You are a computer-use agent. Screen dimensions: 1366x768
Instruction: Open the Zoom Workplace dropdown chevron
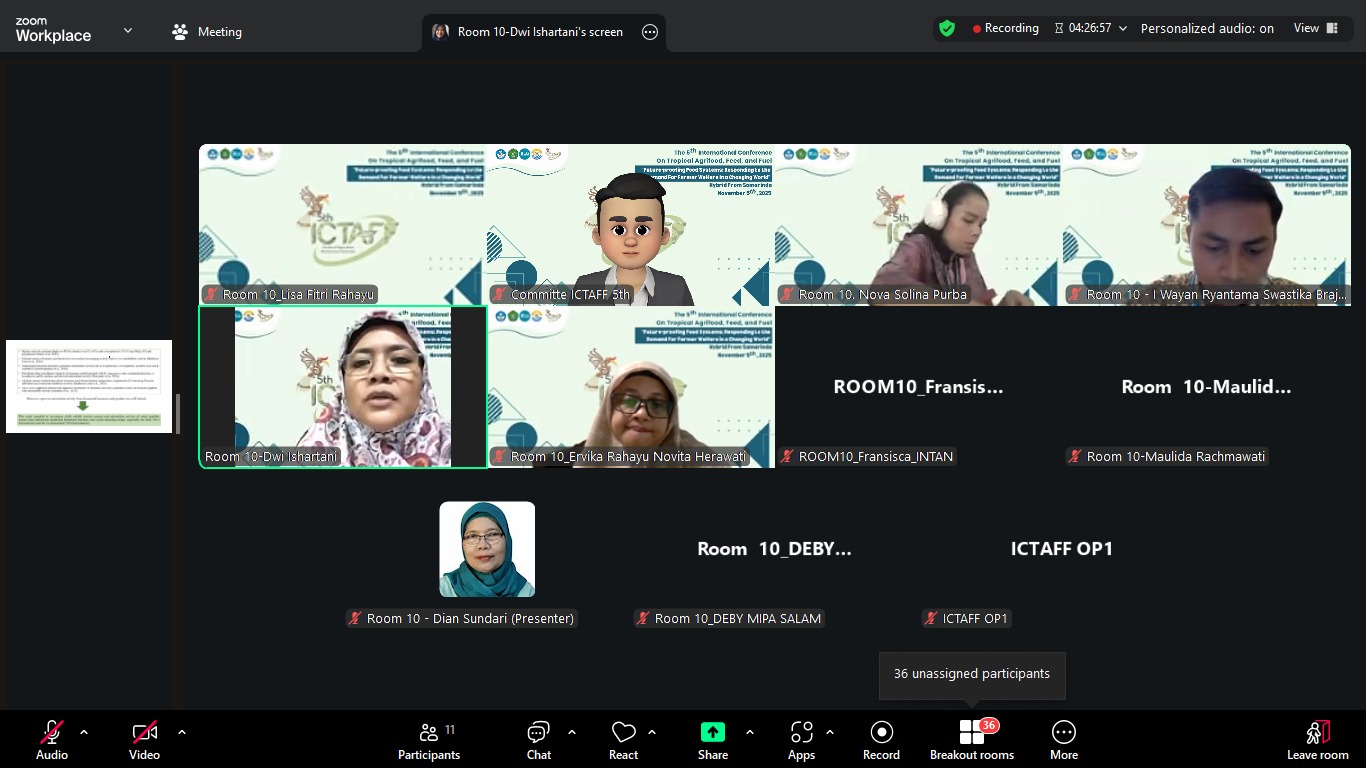coord(128,31)
